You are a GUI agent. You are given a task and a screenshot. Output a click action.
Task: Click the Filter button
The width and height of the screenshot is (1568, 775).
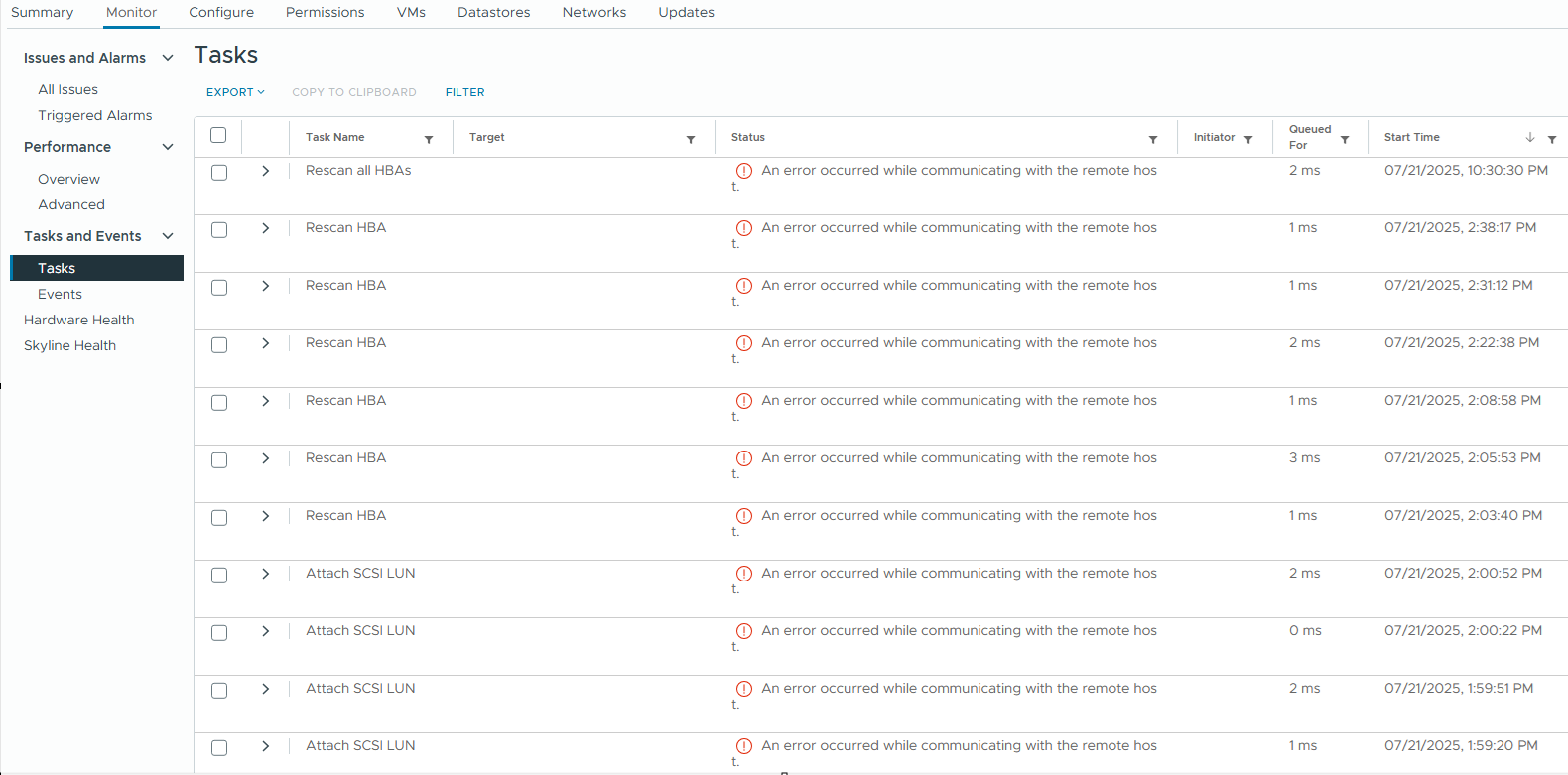coord(464,92)
